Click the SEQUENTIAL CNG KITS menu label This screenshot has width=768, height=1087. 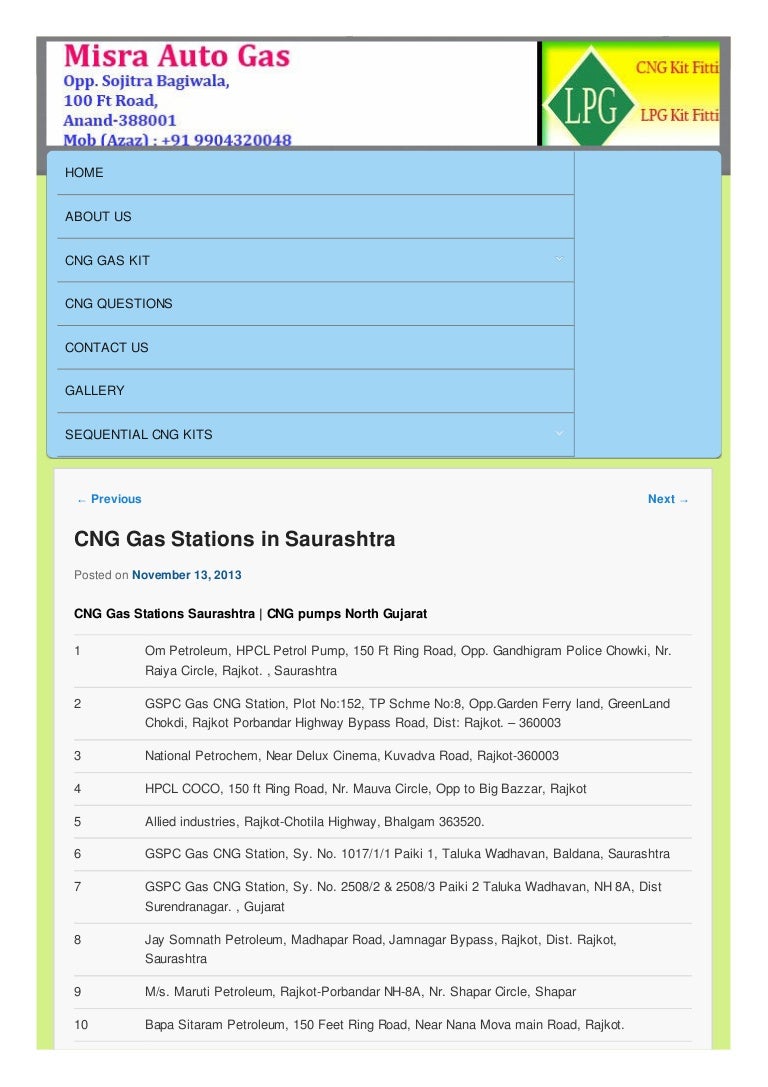[x=139, y=435]
